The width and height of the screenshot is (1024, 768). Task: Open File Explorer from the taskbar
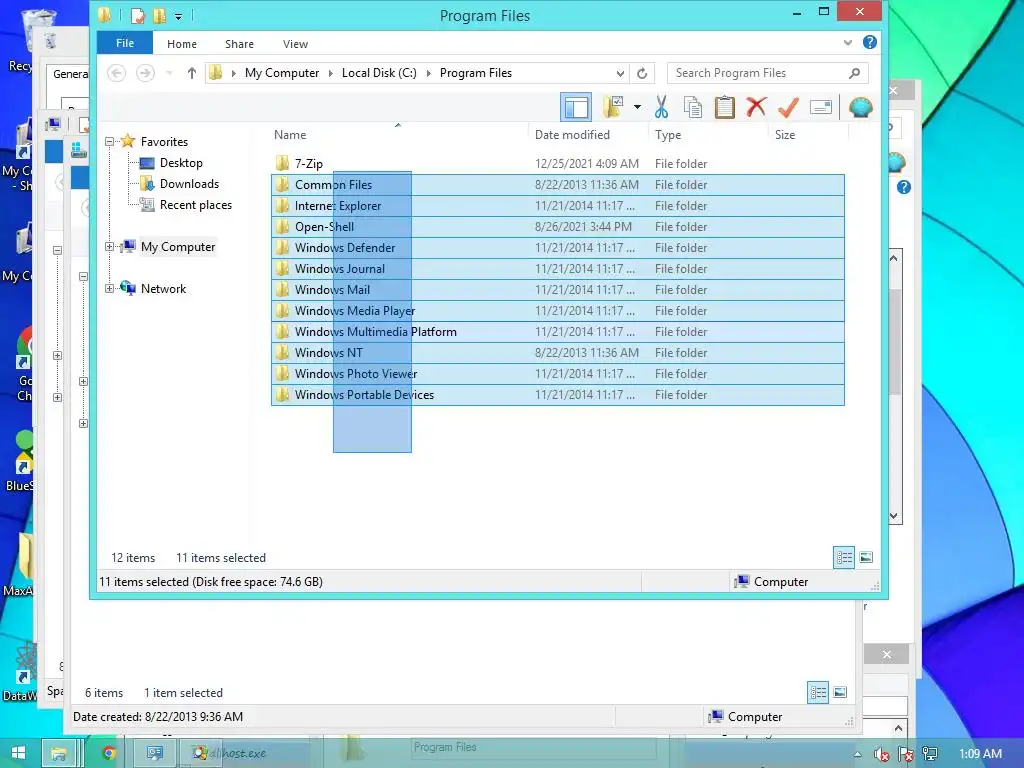click(x=59, y=753)
